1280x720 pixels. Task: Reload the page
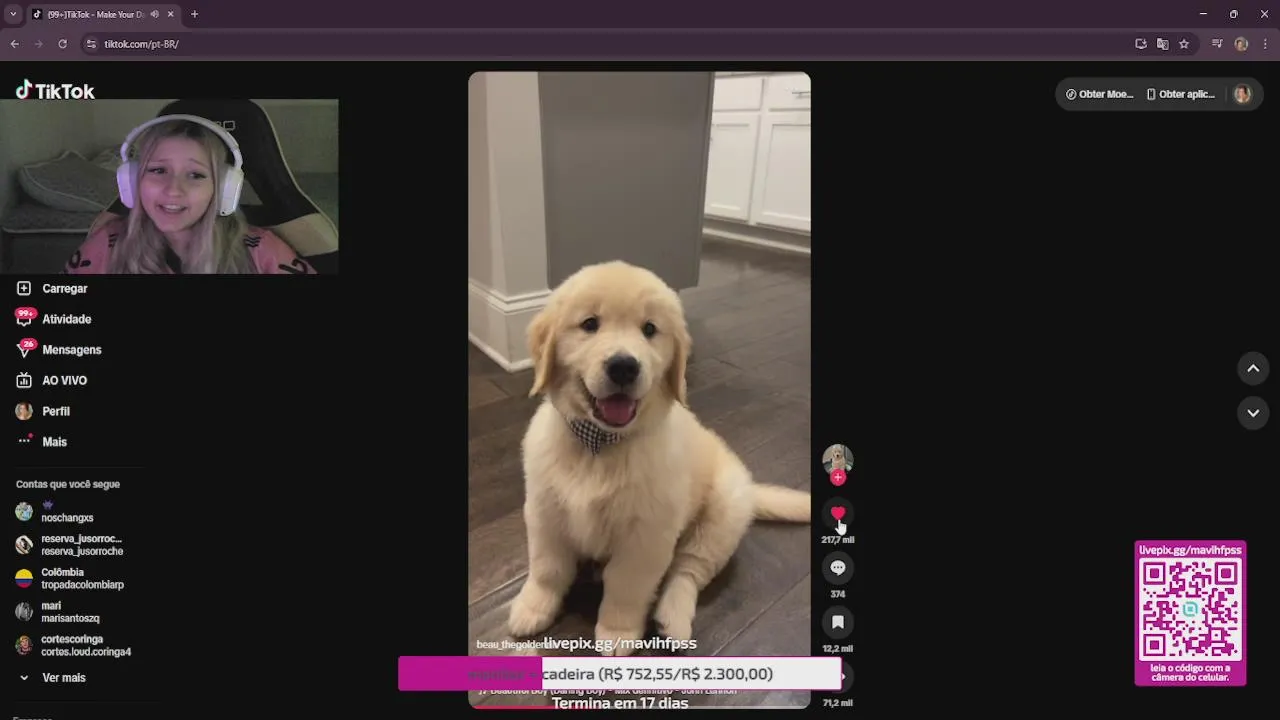(62, 44)
